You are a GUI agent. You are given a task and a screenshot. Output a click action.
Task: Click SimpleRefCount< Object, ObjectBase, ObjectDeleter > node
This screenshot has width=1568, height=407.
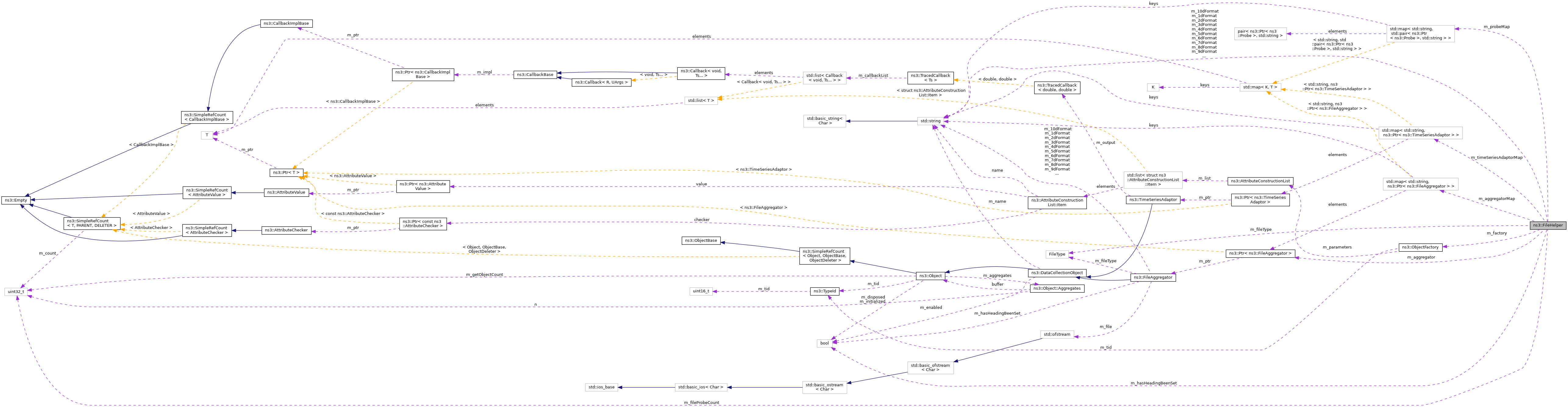click(825, 255)
